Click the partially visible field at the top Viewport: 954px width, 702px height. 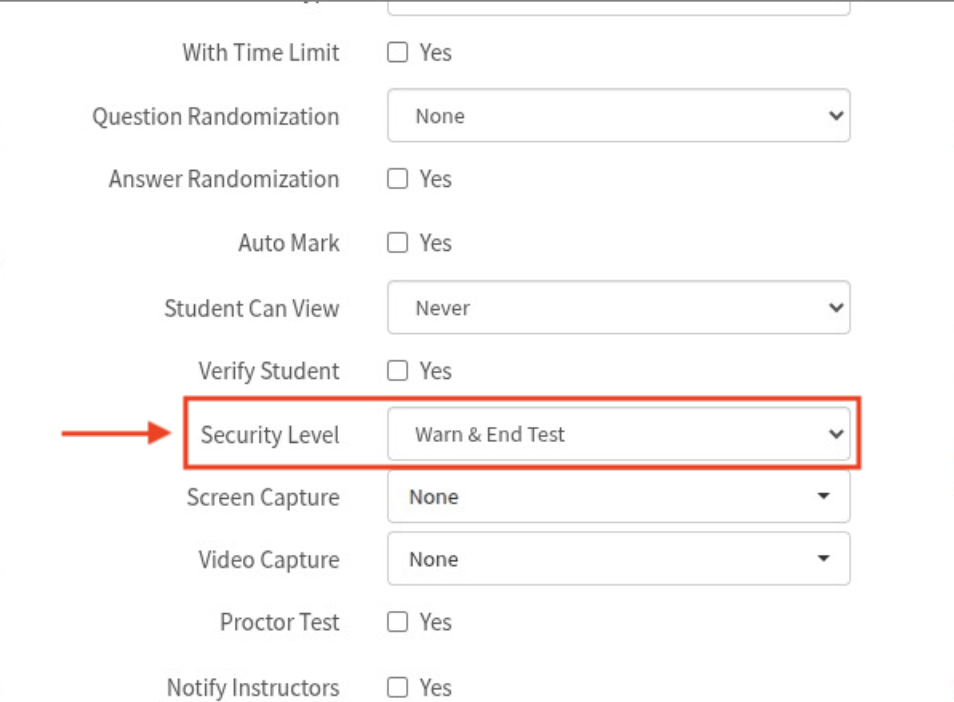[x=618, y=7]
